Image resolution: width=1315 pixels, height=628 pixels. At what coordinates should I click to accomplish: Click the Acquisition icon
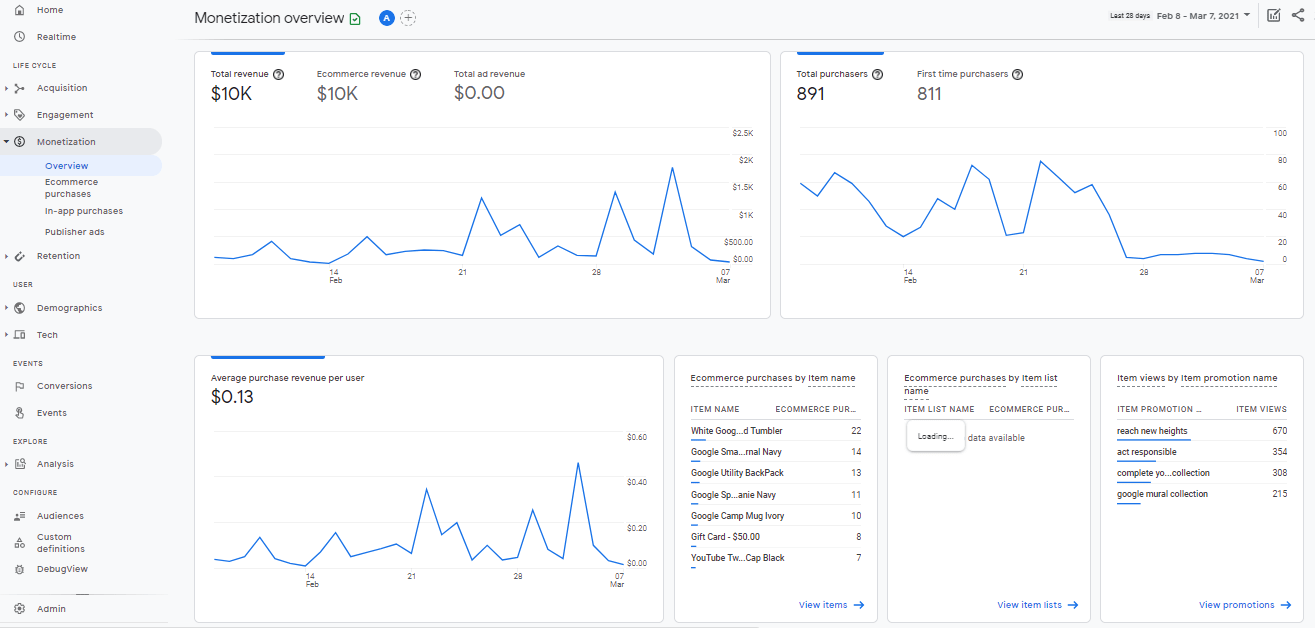[20, 88]
